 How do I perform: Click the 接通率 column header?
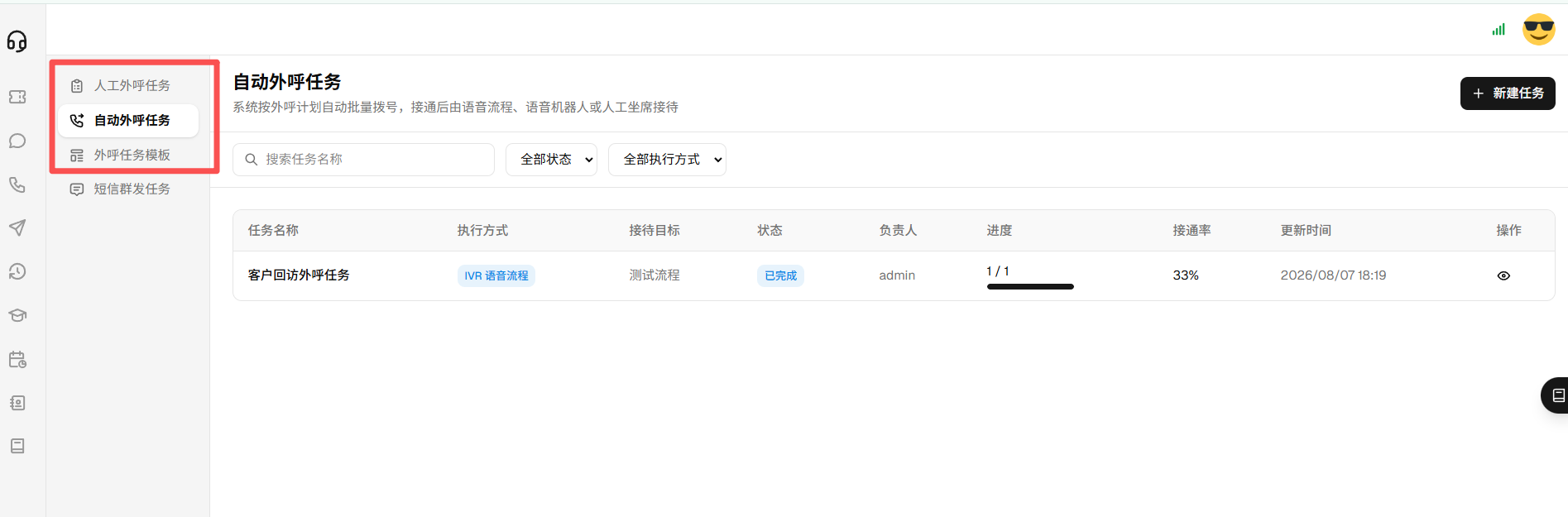click(x=1192, y=231)
